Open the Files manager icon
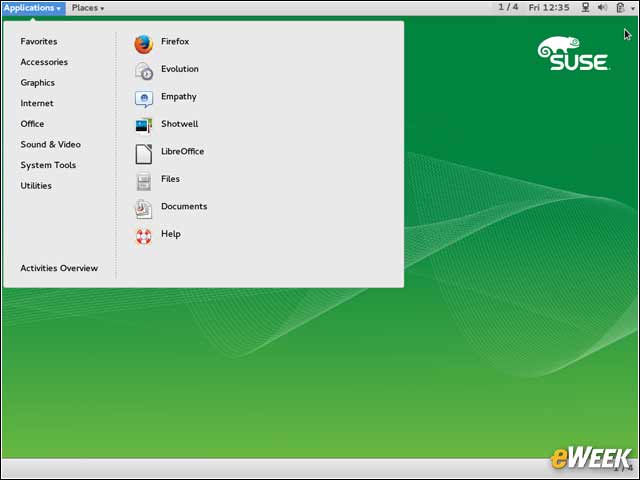640x480 pixels. pyautogui.click(x=144, y=181)
